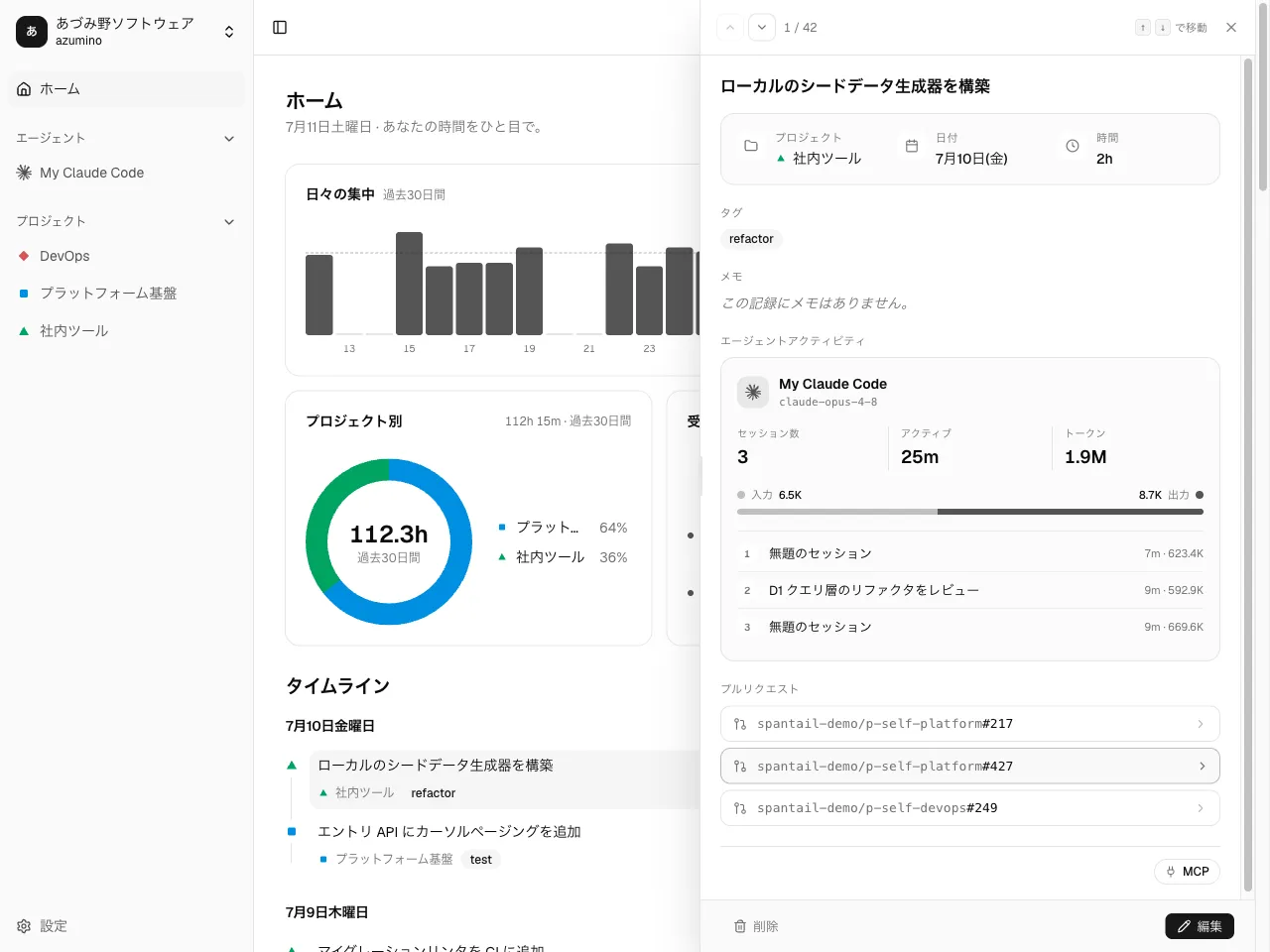The width and height of the screenshot is (1270, 952).
Task: Click the 25m active time value
Action: coord(920,457)
